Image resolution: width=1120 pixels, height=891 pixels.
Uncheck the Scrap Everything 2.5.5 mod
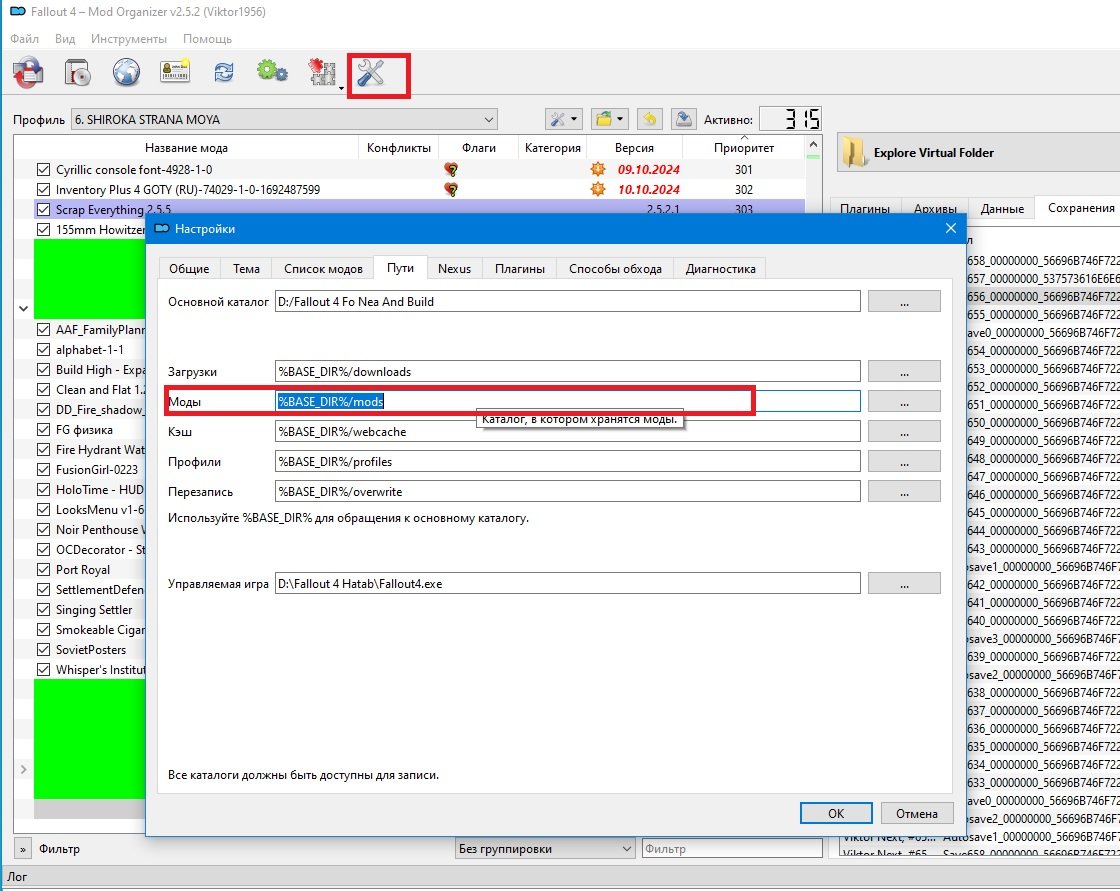(x=43, y=210)
